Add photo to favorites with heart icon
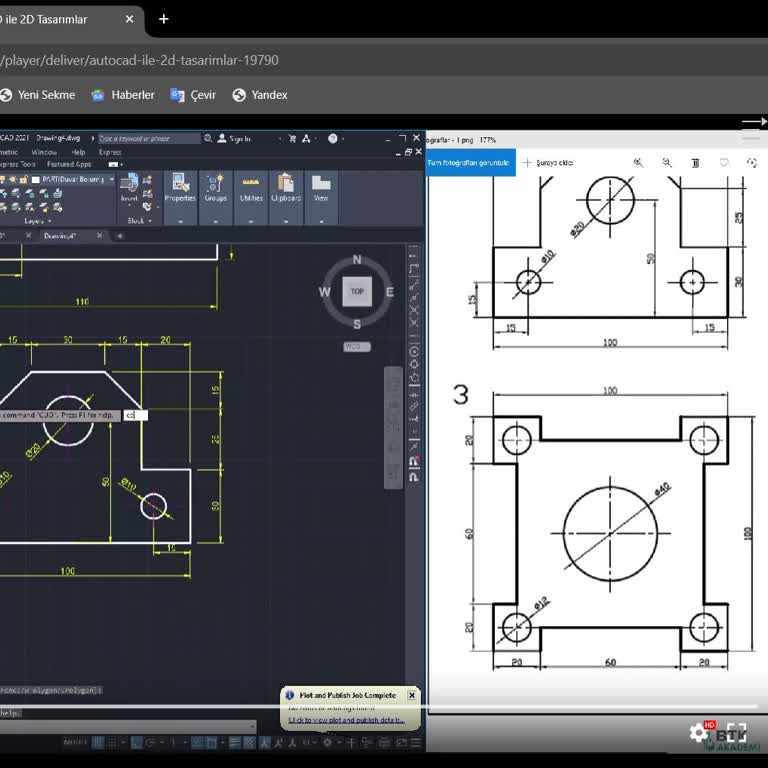Viewport: 768px width, 768px height. (x=723, y=163)
